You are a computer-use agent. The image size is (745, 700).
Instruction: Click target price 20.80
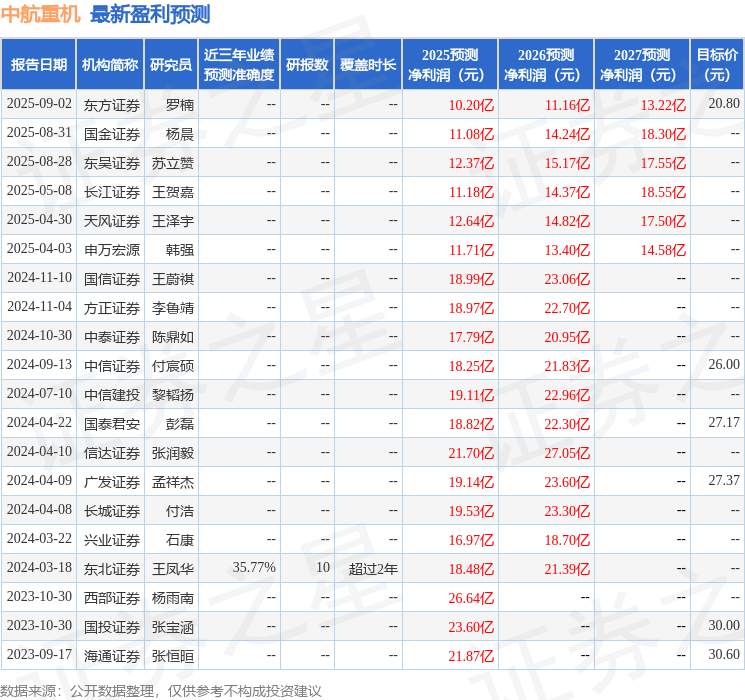click(724, 104)
